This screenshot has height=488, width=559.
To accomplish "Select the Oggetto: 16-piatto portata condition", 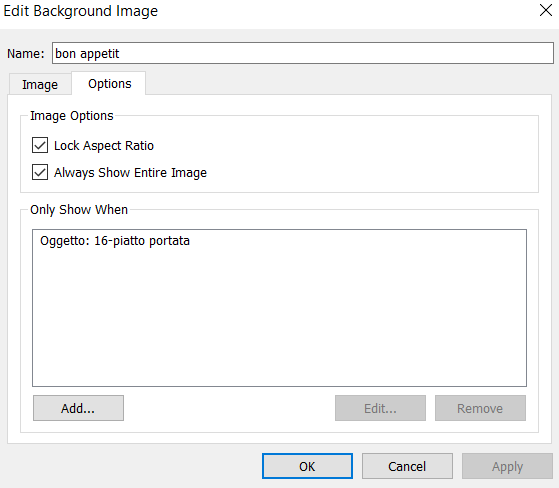I will 115,241.
